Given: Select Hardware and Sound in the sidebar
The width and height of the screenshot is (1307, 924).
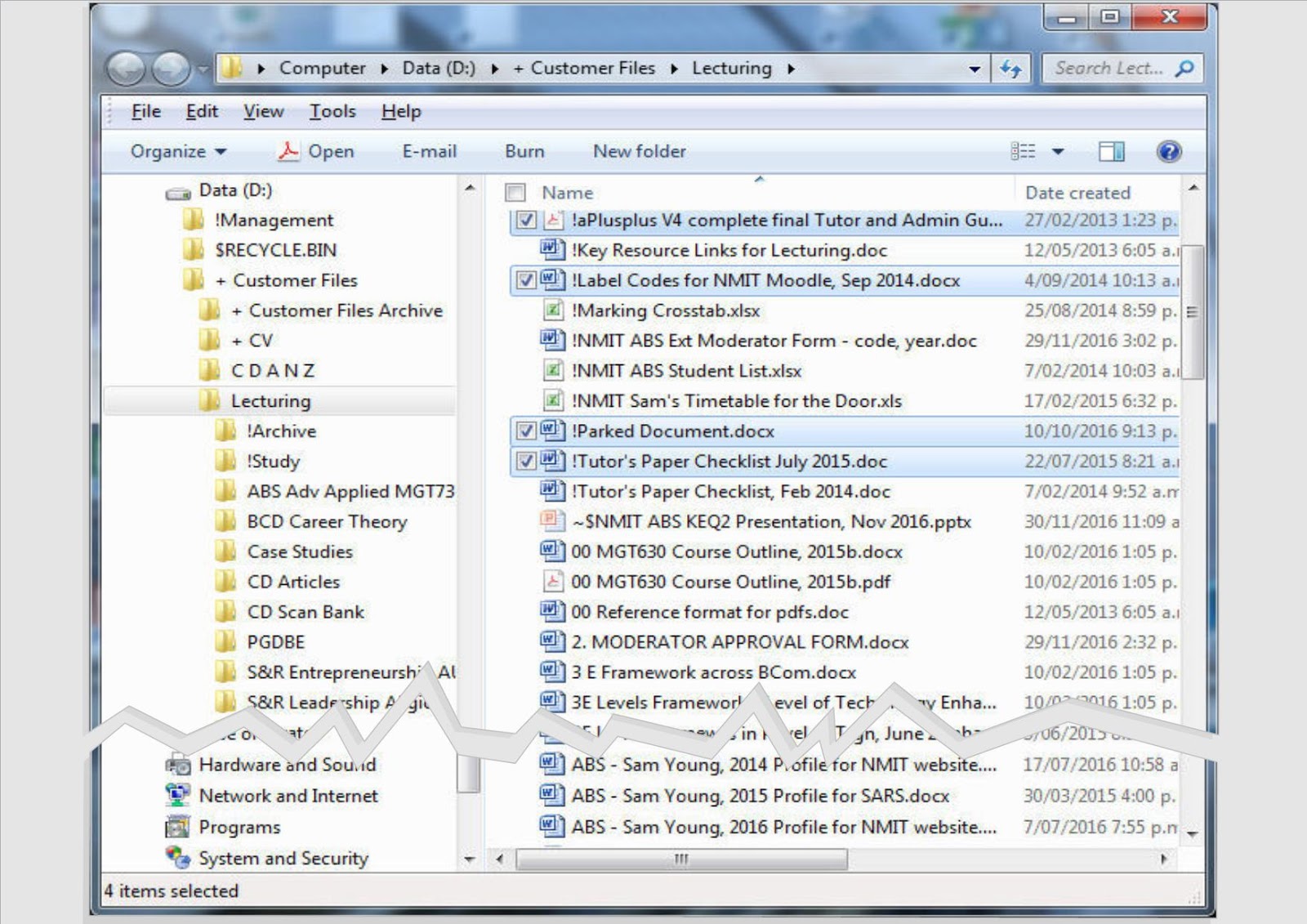Looking at the screenshot, I should [286, 765].
